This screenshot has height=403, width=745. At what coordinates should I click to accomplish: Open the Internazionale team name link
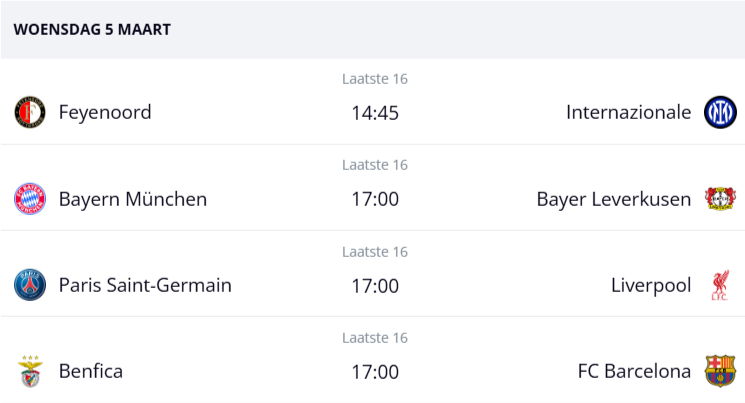(628, 112)
